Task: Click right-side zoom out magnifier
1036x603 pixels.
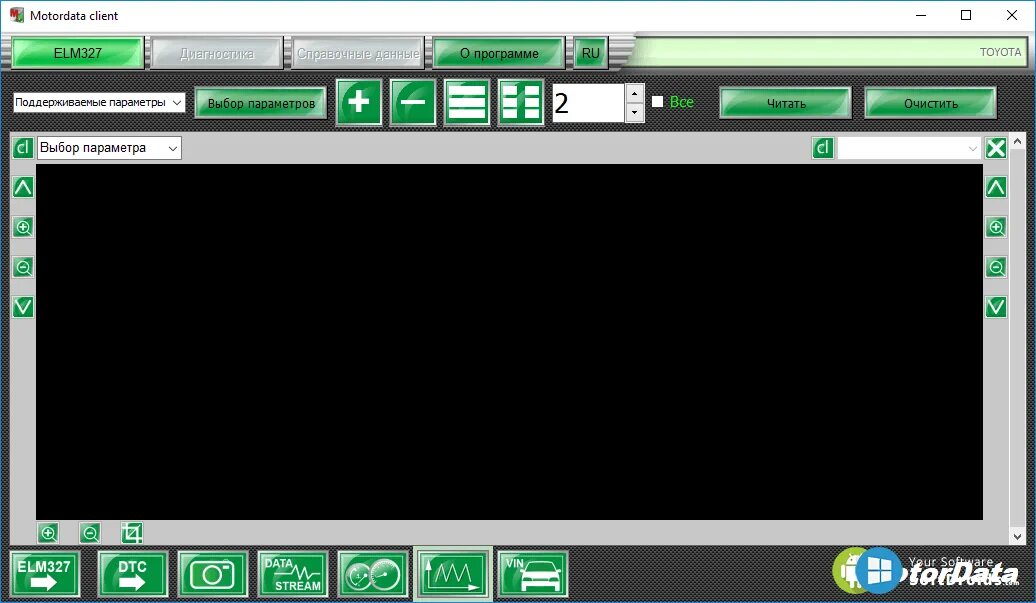Action: click(x=996, y=267)
